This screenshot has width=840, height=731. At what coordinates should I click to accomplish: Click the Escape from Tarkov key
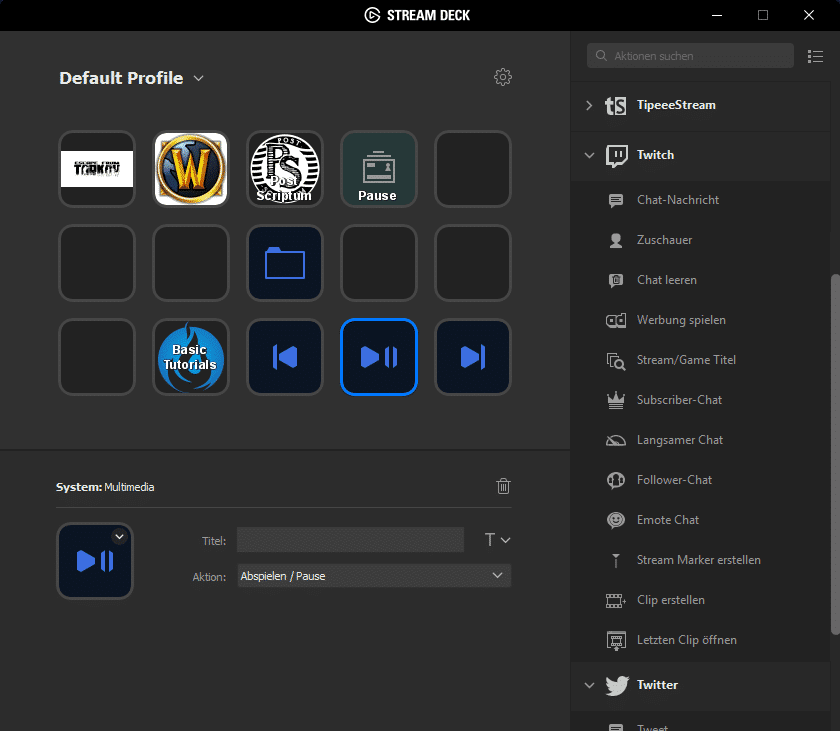coord(97,169)
